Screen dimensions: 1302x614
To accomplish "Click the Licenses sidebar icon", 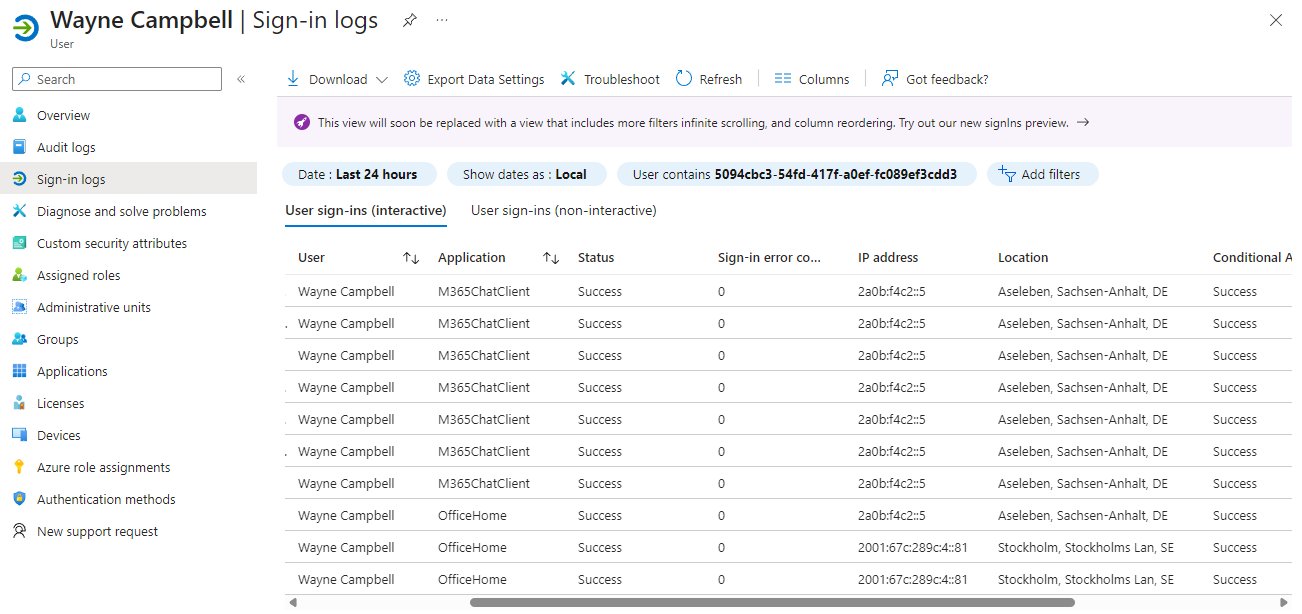I will click(19, 403).
